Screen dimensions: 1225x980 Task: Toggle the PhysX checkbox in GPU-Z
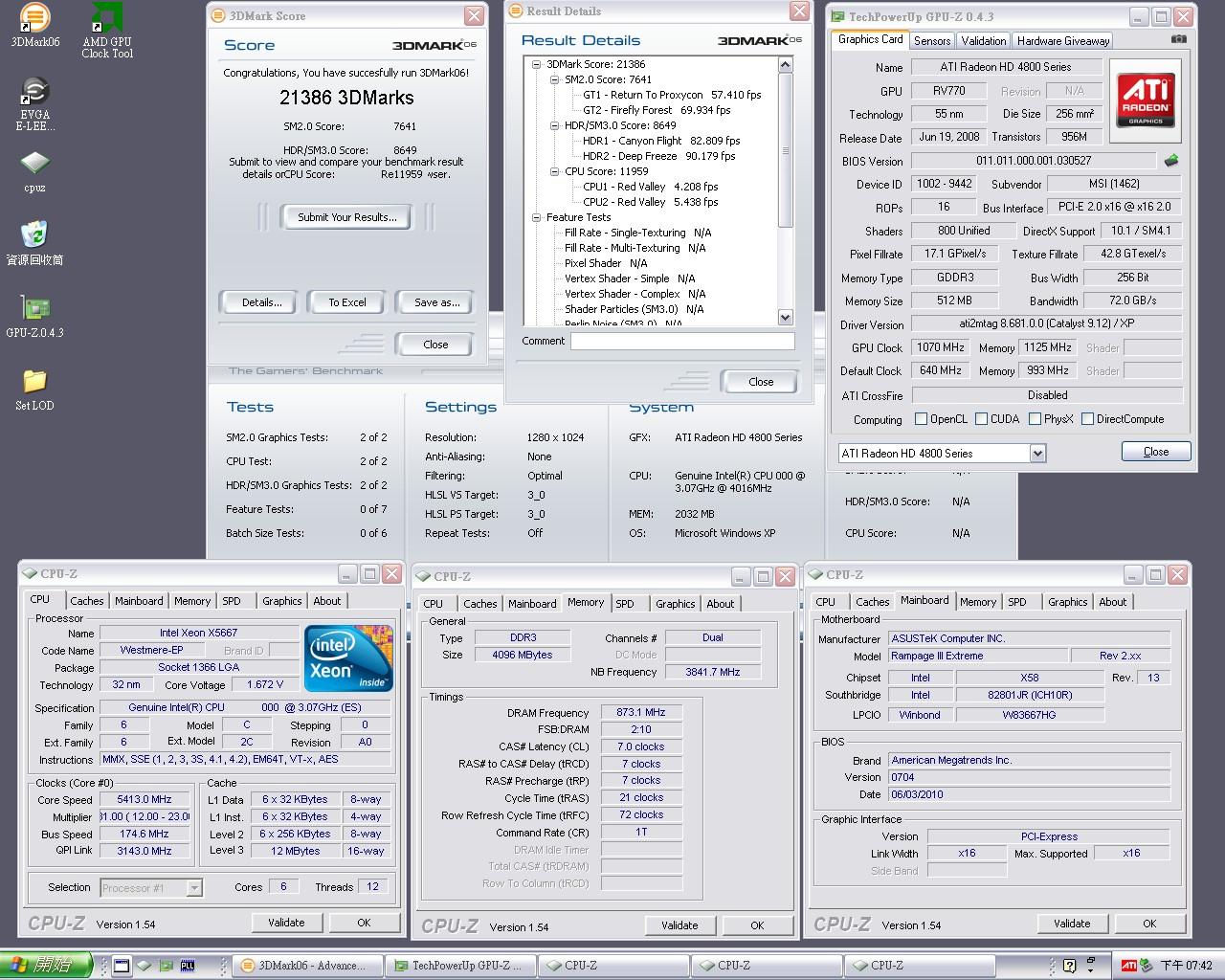tap(1035, 418)
